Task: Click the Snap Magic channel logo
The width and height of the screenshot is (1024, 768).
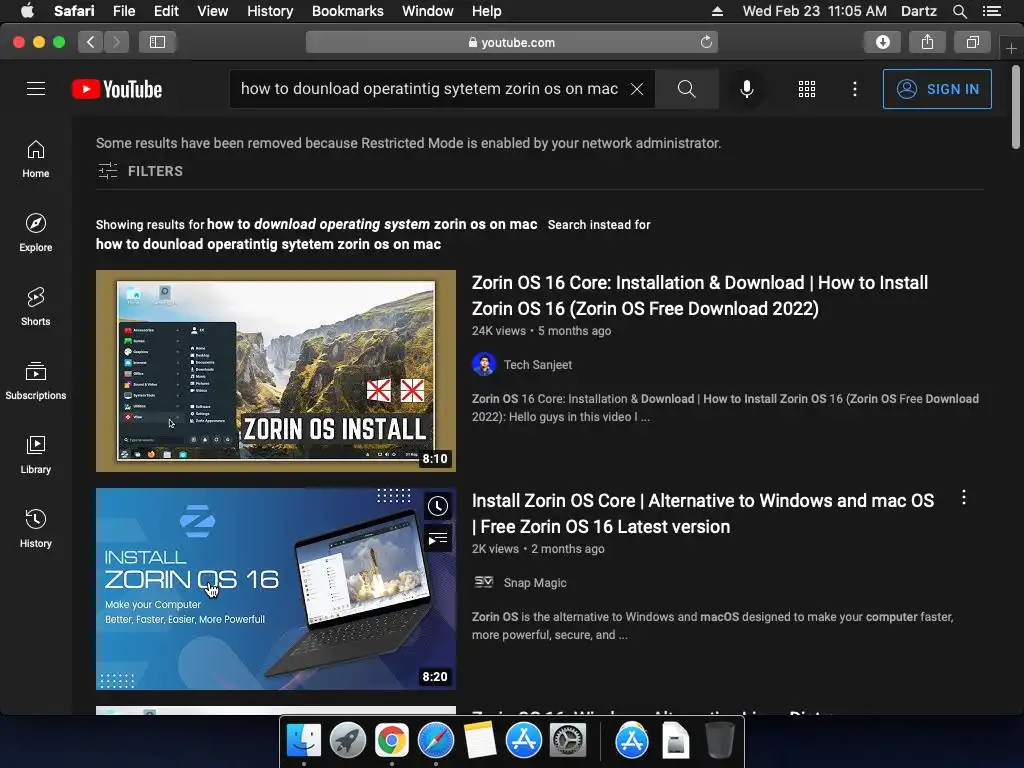Action: [x=484, y=581]
